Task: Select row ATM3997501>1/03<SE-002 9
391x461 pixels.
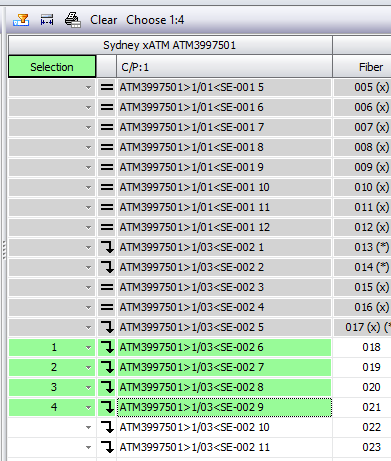Action: point(224,407)
